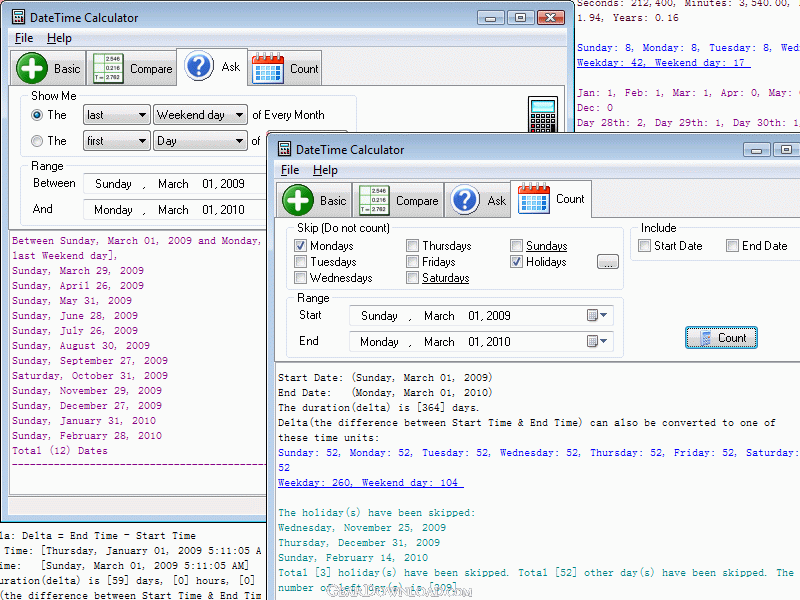800x600 pixels.
Task: Click the result line 'Sunday, August 30, 2009'
Action: (81, 345)
